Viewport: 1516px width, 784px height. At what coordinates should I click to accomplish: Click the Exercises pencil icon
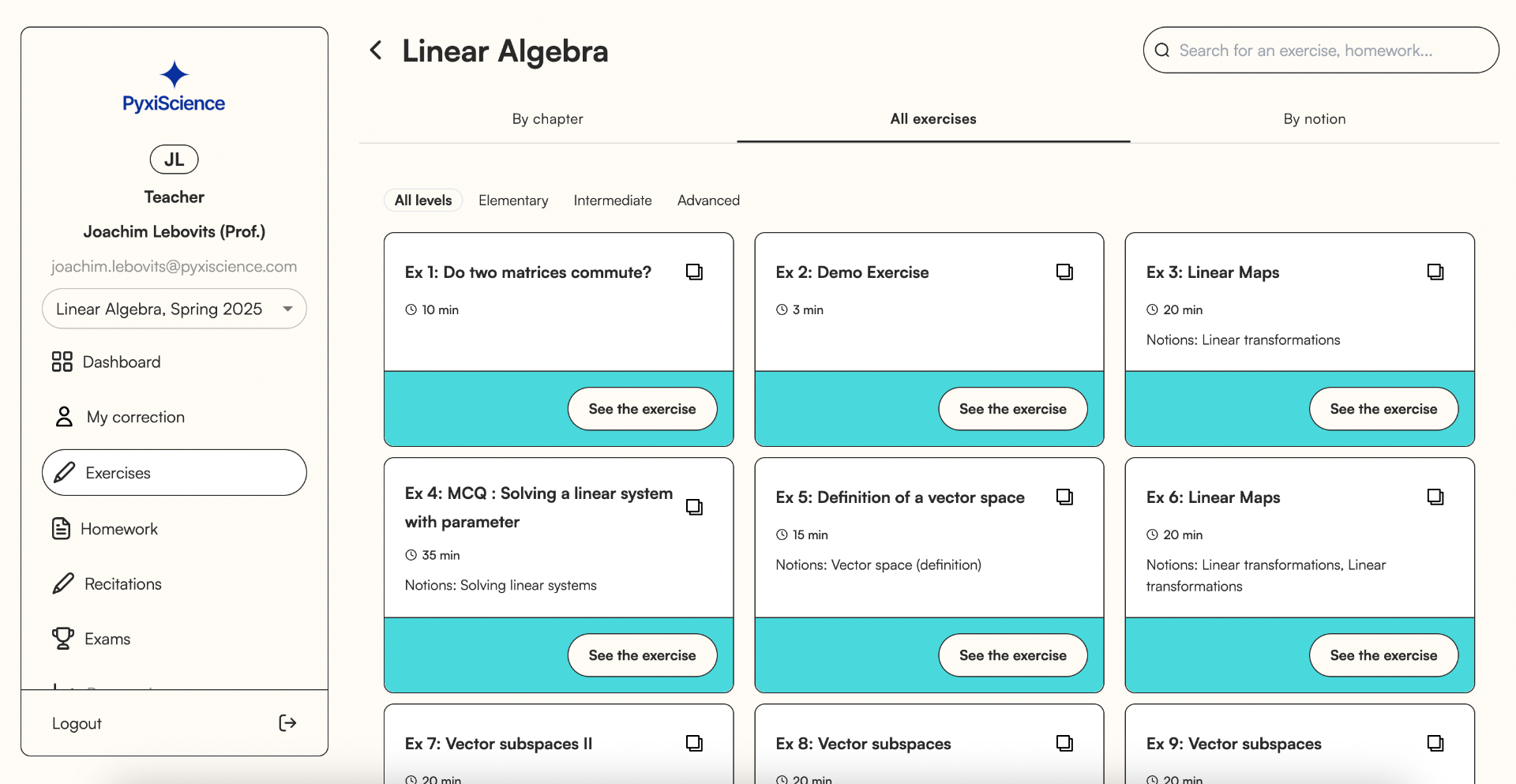(63, 472)
